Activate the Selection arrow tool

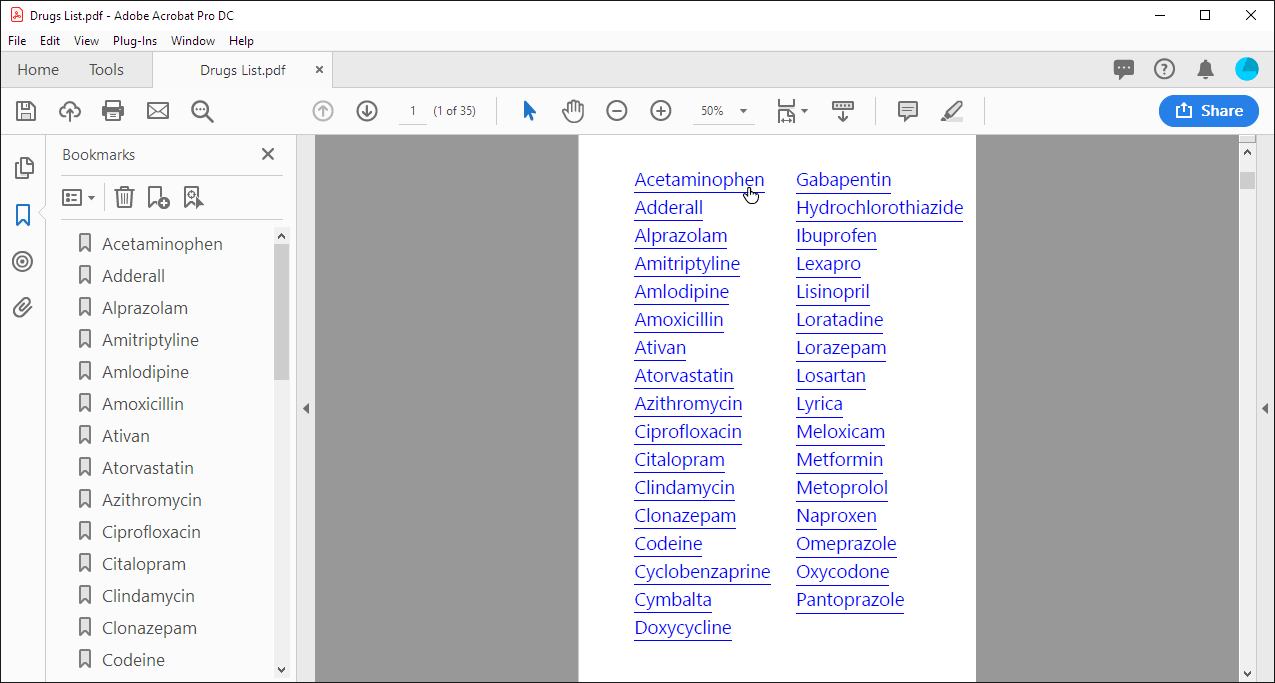click(529, 111)
